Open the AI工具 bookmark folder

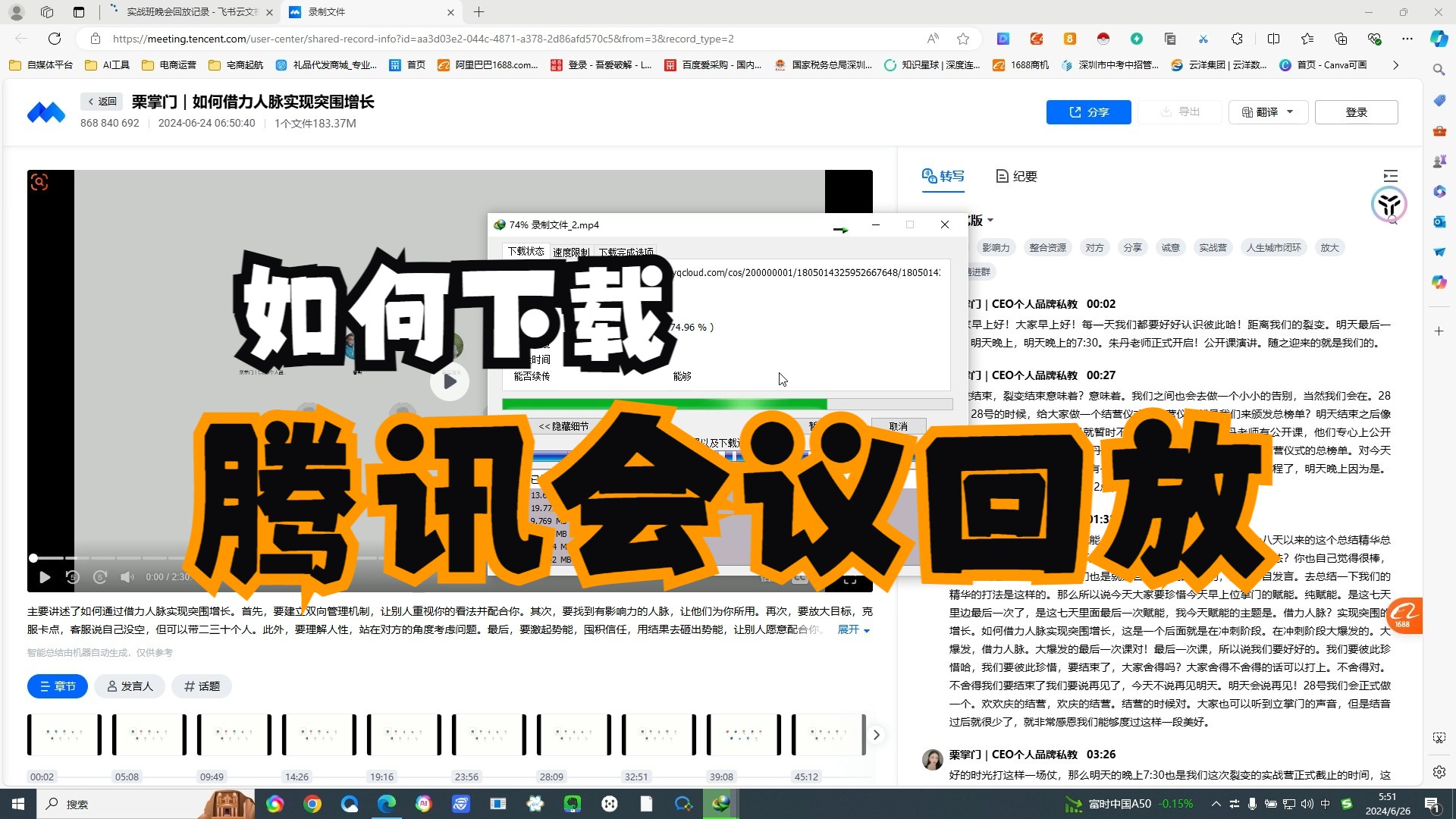pos(108,65)
